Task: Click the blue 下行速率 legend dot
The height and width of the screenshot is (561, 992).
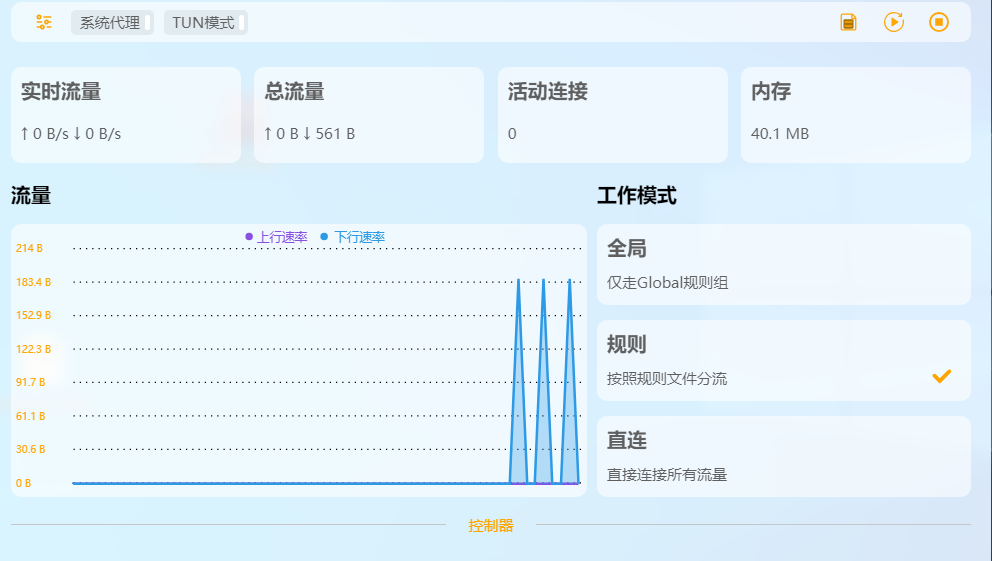Action: pyautogui.click(x=324, y=237)
